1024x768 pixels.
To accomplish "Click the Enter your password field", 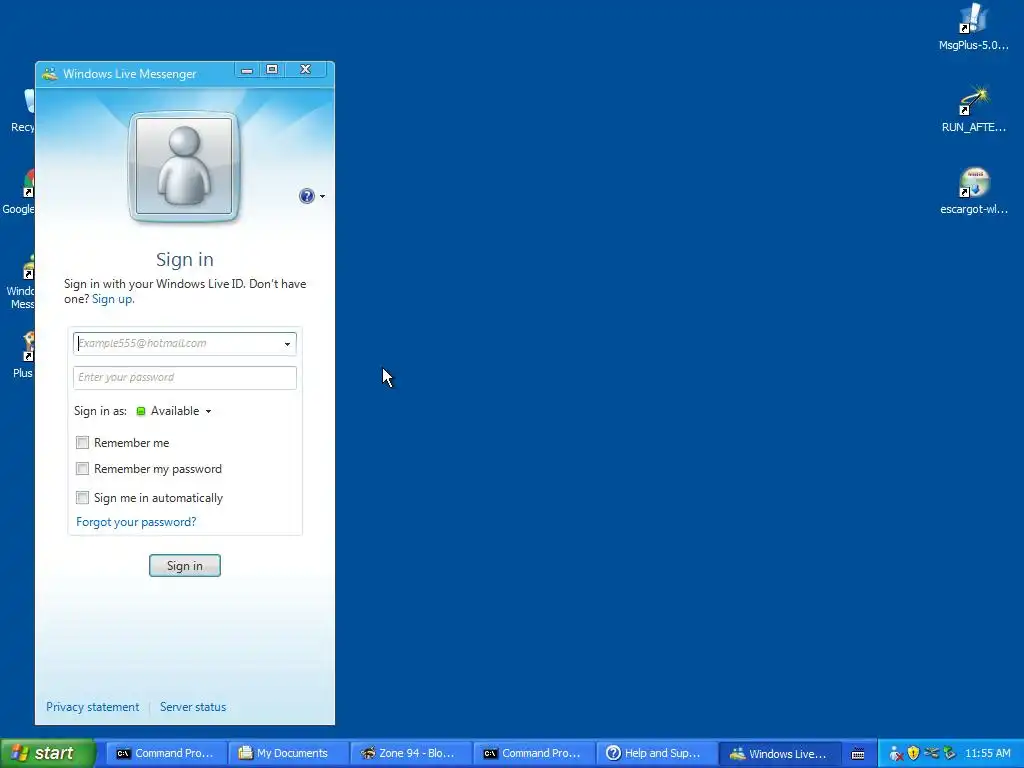I will tap(185, 377).
